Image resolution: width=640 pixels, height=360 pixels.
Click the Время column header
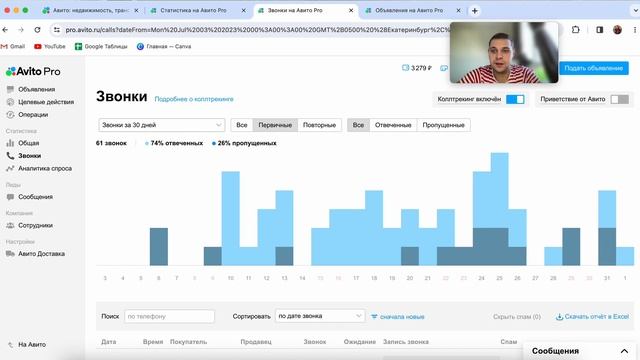[153, 342]
